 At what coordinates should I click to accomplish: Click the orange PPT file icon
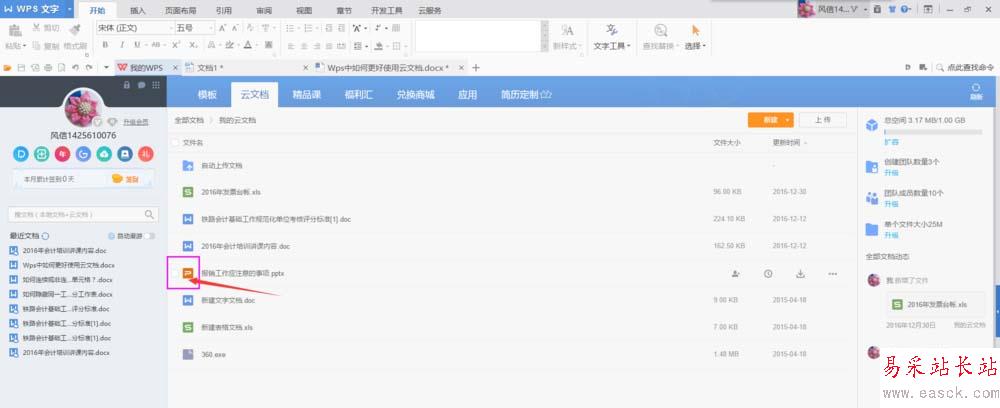(188, 273)
